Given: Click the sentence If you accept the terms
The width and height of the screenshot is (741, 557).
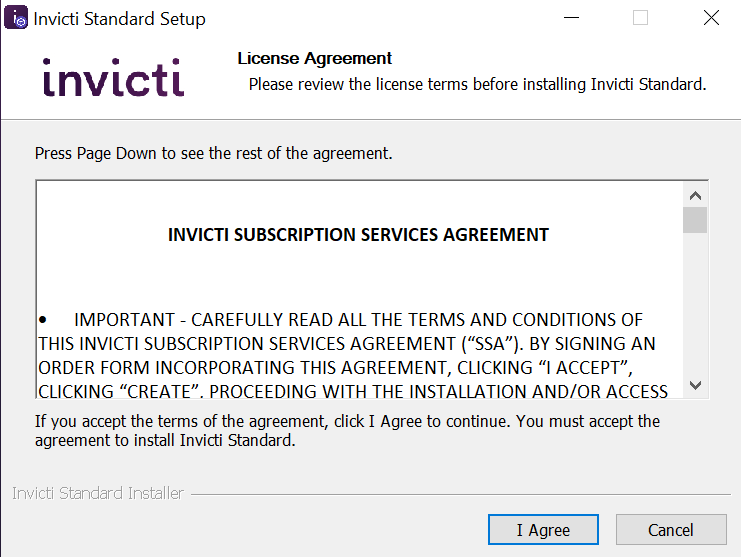Looking at the screenshot, I should (347, 430).
